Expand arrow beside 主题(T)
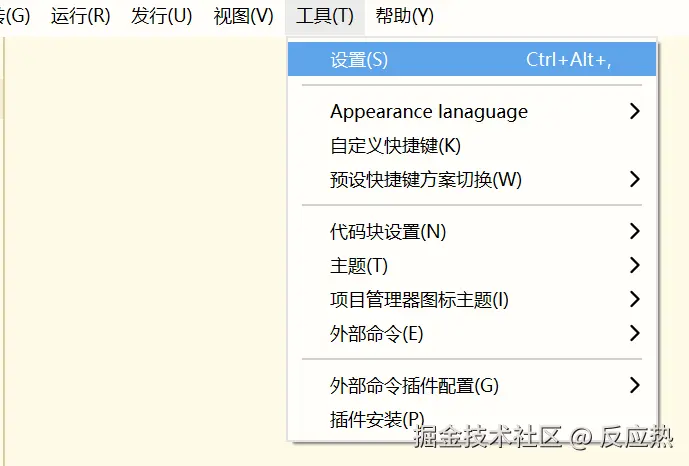Screen dimensions: 689x466 pos(635,266)
